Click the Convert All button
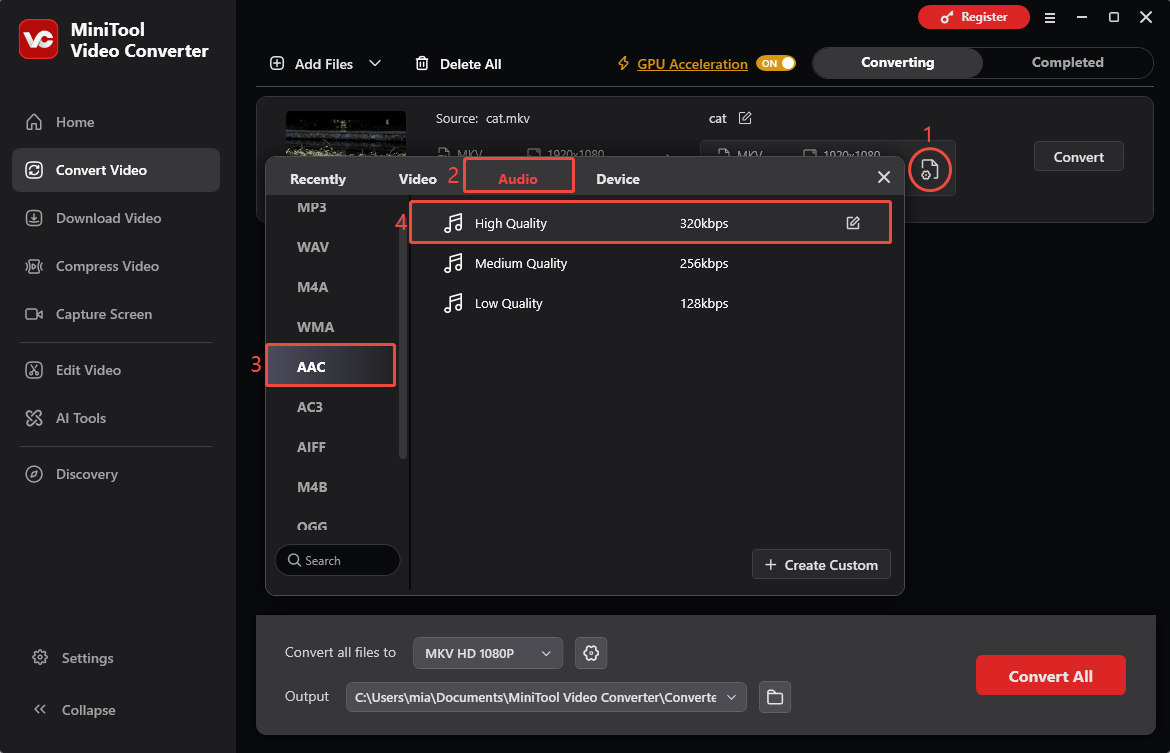The image size is (1170, 753). 1050,675
